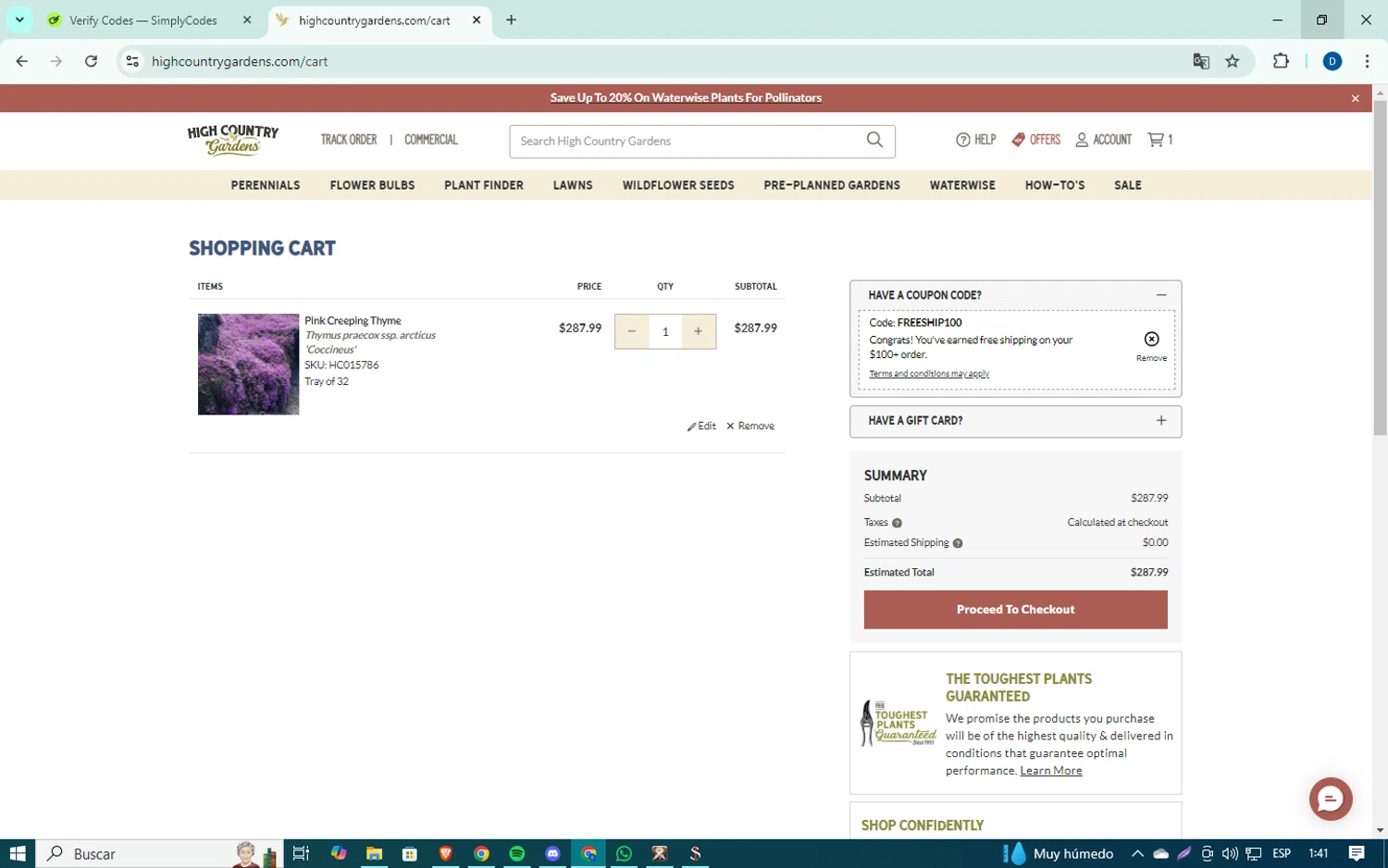Open the tab search dropdown arrow
This screenshot has height=868, width=1388.
point(19,19)
